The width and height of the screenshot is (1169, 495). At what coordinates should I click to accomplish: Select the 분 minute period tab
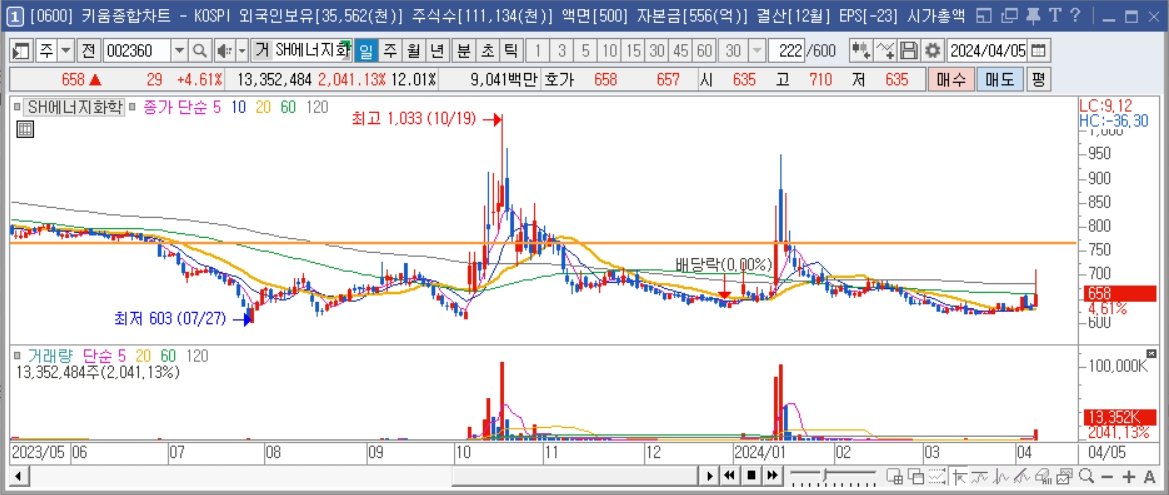click(463, 51)
